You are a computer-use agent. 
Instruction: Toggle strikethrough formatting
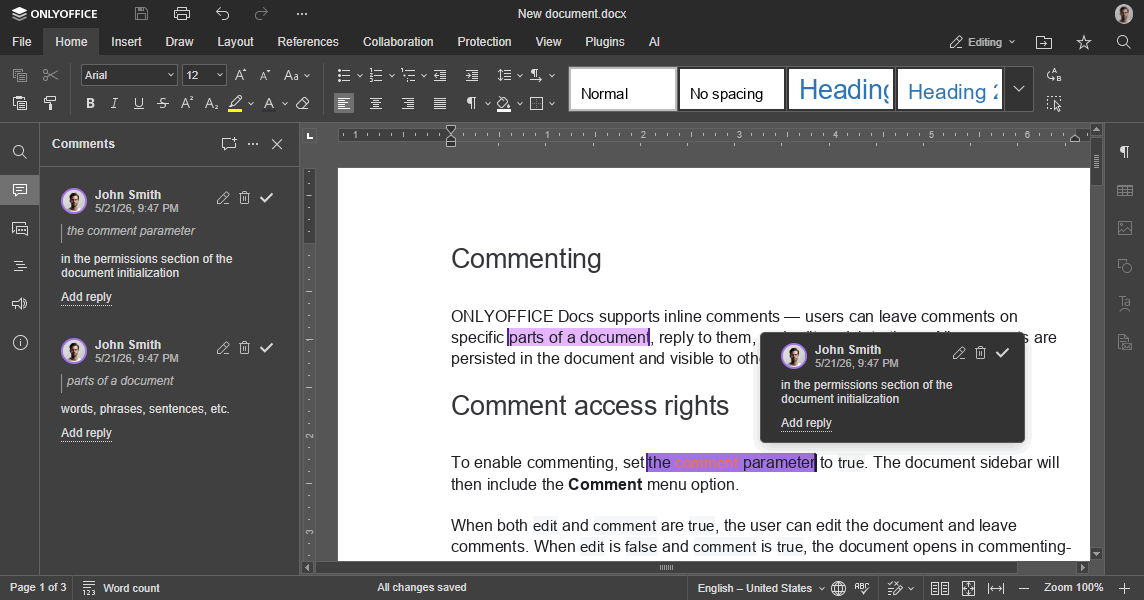163,104
